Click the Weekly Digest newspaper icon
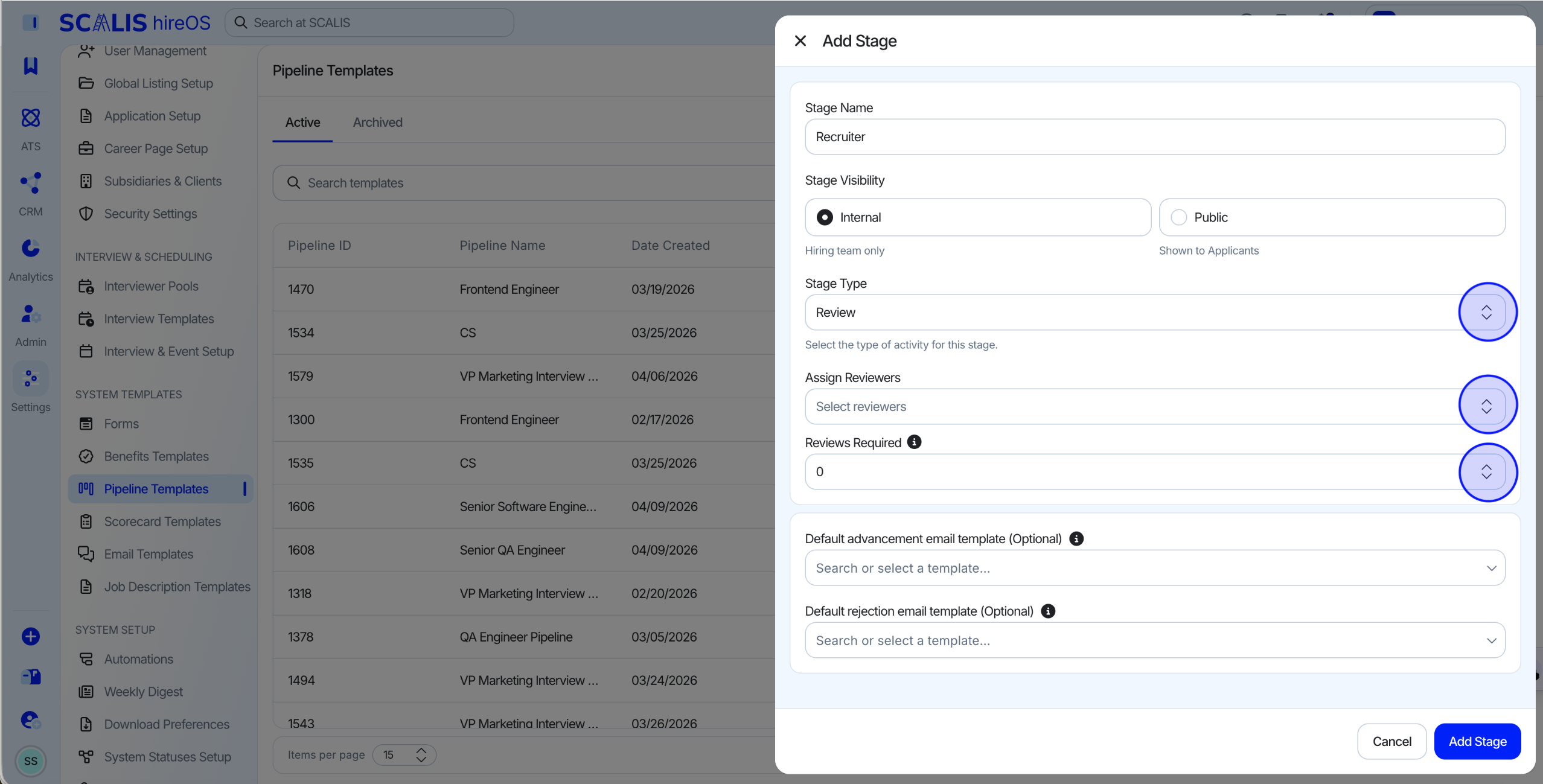The image size is (1543, 784). click(86, 692)
